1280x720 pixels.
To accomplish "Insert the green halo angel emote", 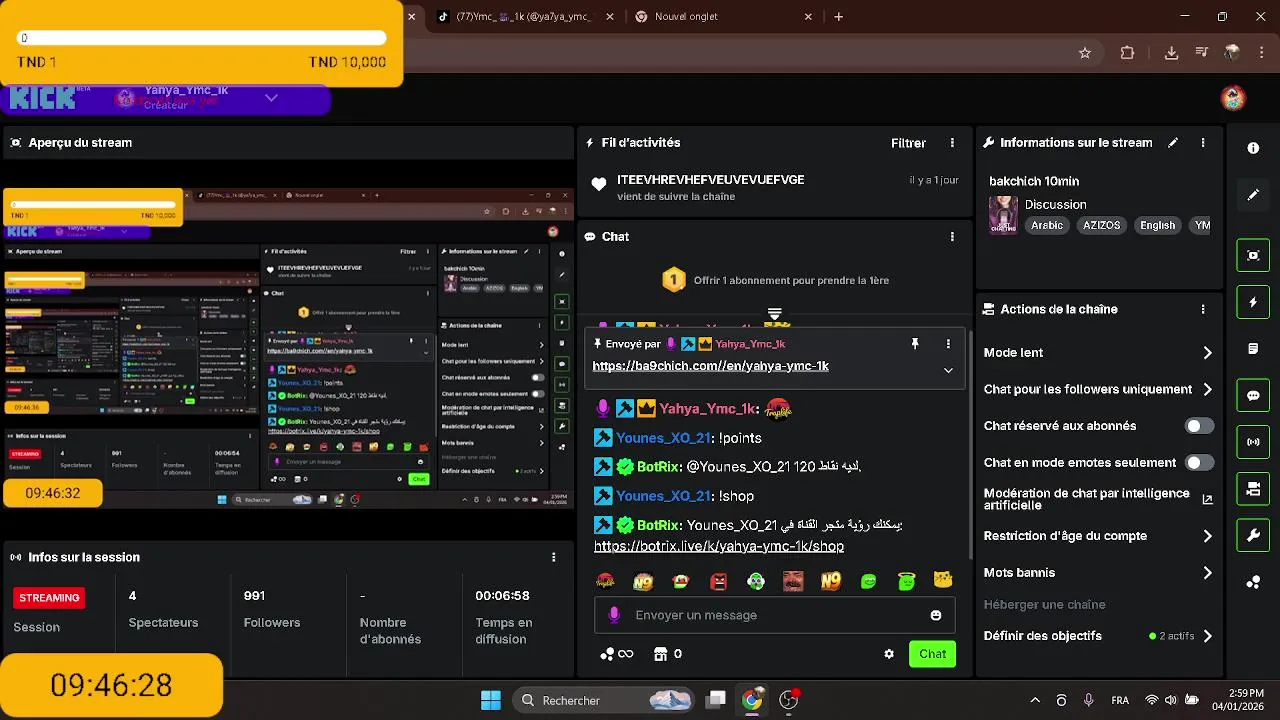I will 906,581.
